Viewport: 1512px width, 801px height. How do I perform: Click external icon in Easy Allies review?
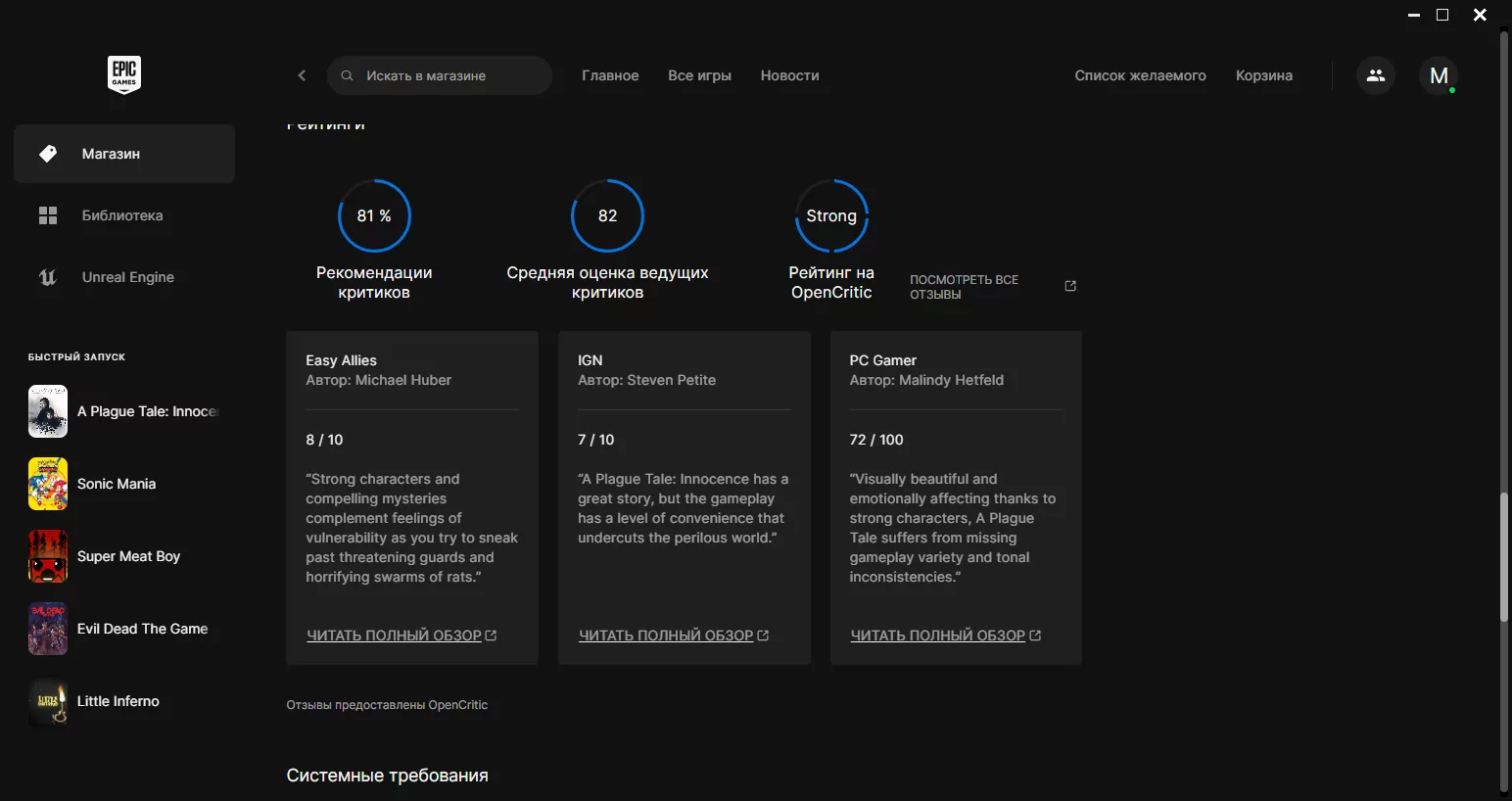click(491, 636)
